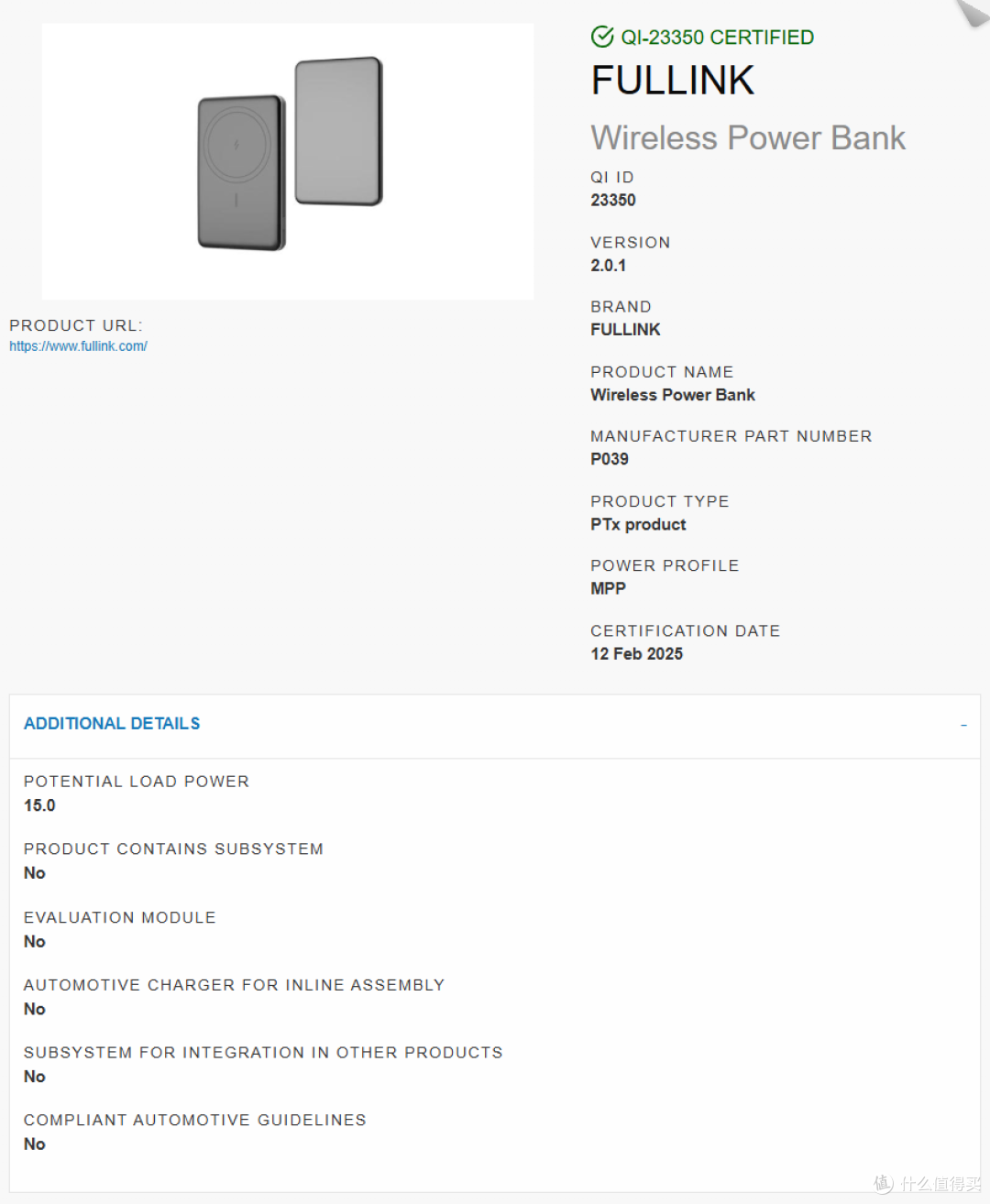Viewport: 990px width, 1204px height.
Task: Click the PTx product type value
Action: coord(638,524)
